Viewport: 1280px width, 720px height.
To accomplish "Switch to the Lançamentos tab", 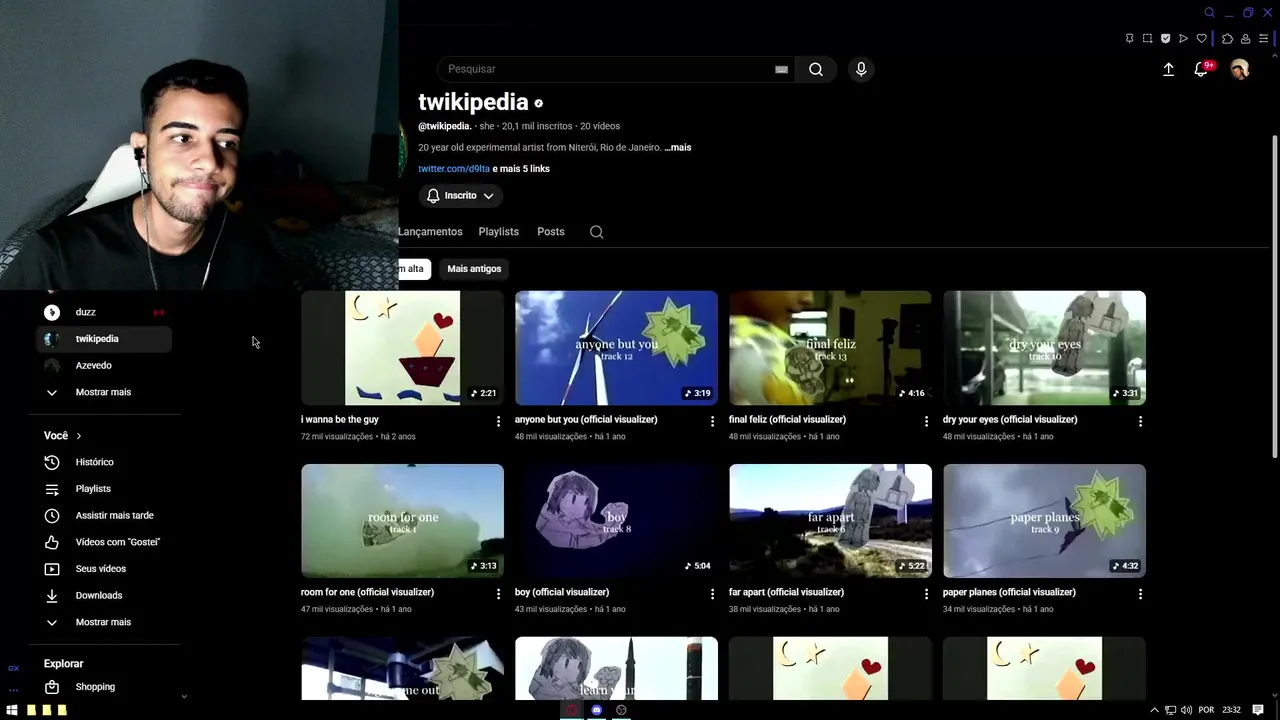I will (430, 232).
